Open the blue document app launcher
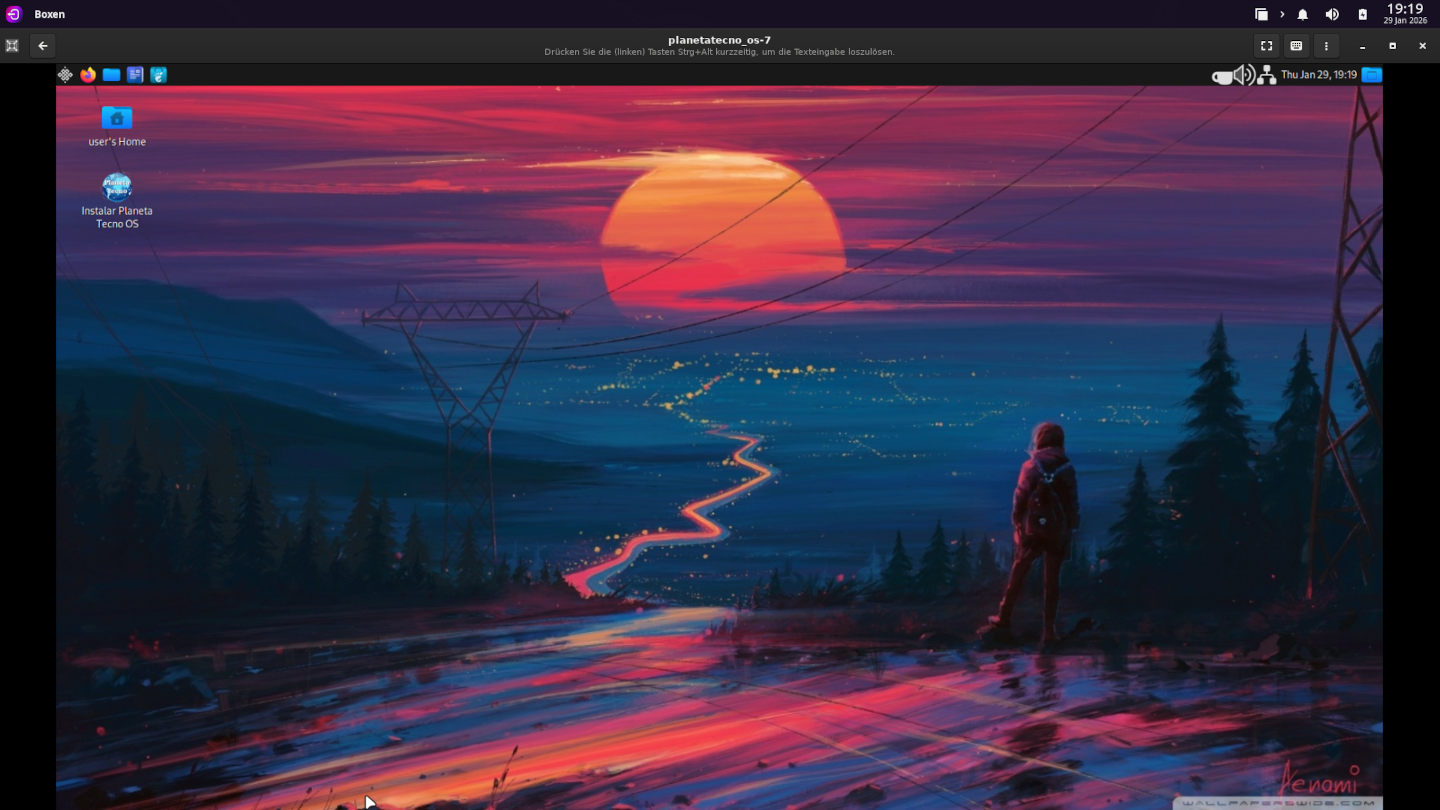1440x810 pixels. (135, 75)
